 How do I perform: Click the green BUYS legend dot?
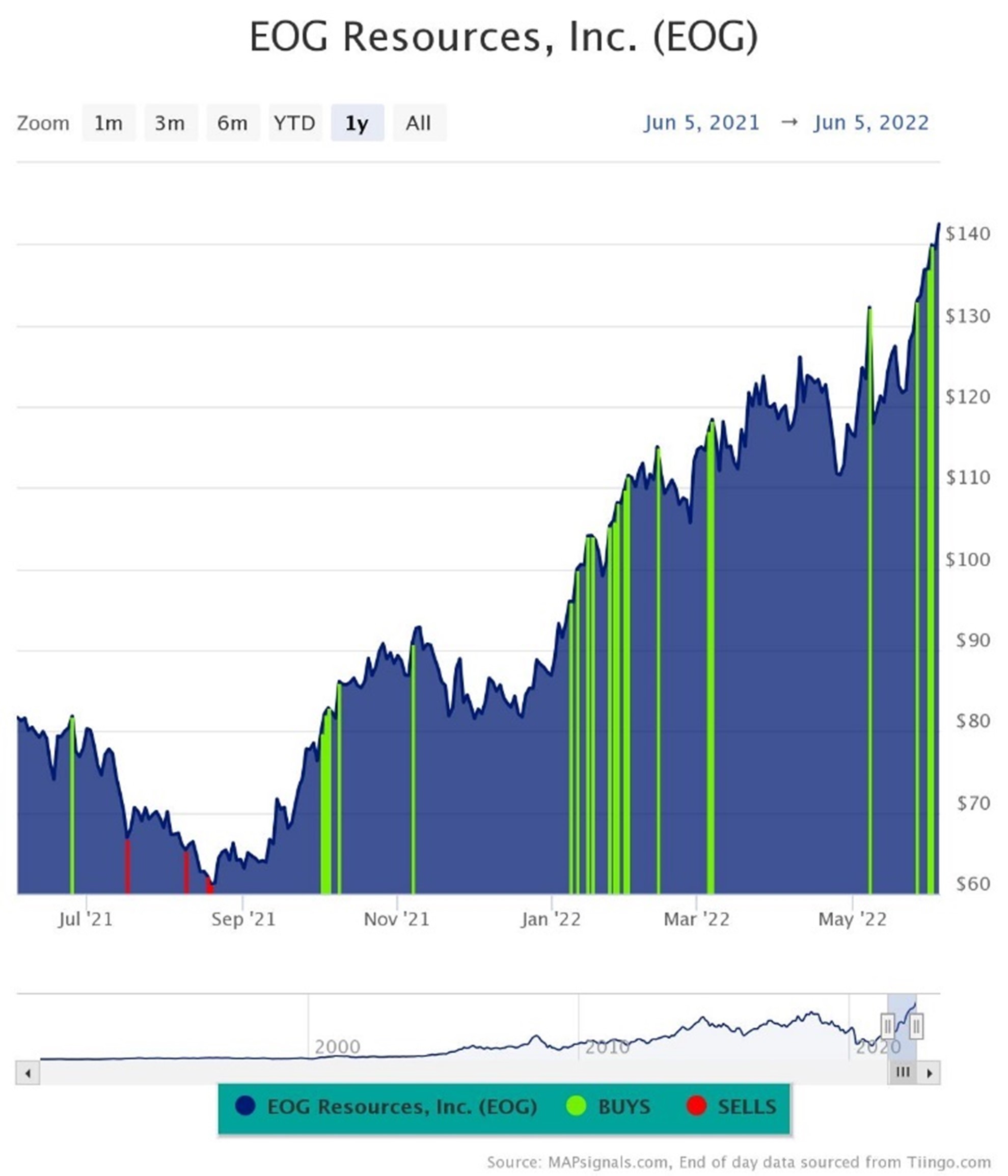coord(576,1106)
